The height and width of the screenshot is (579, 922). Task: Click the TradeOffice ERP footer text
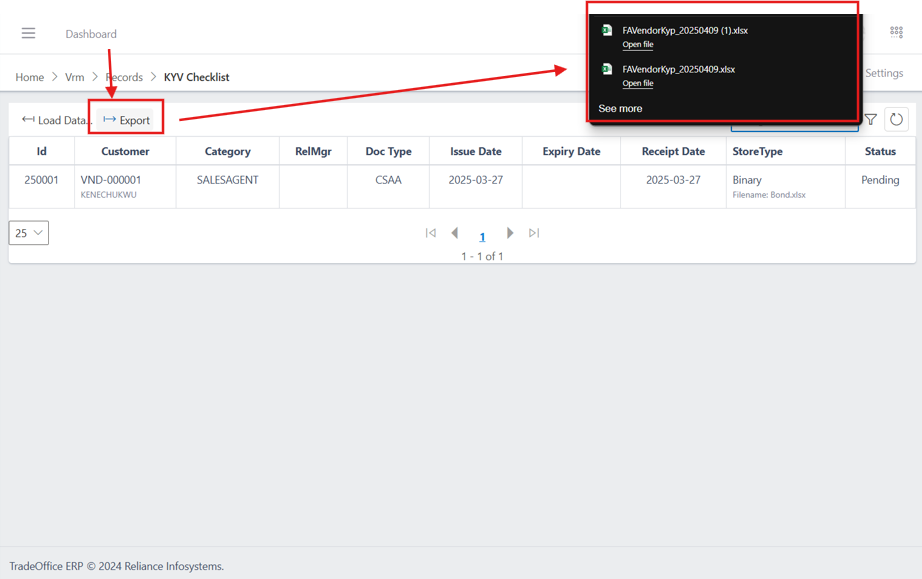pos(116,566)
